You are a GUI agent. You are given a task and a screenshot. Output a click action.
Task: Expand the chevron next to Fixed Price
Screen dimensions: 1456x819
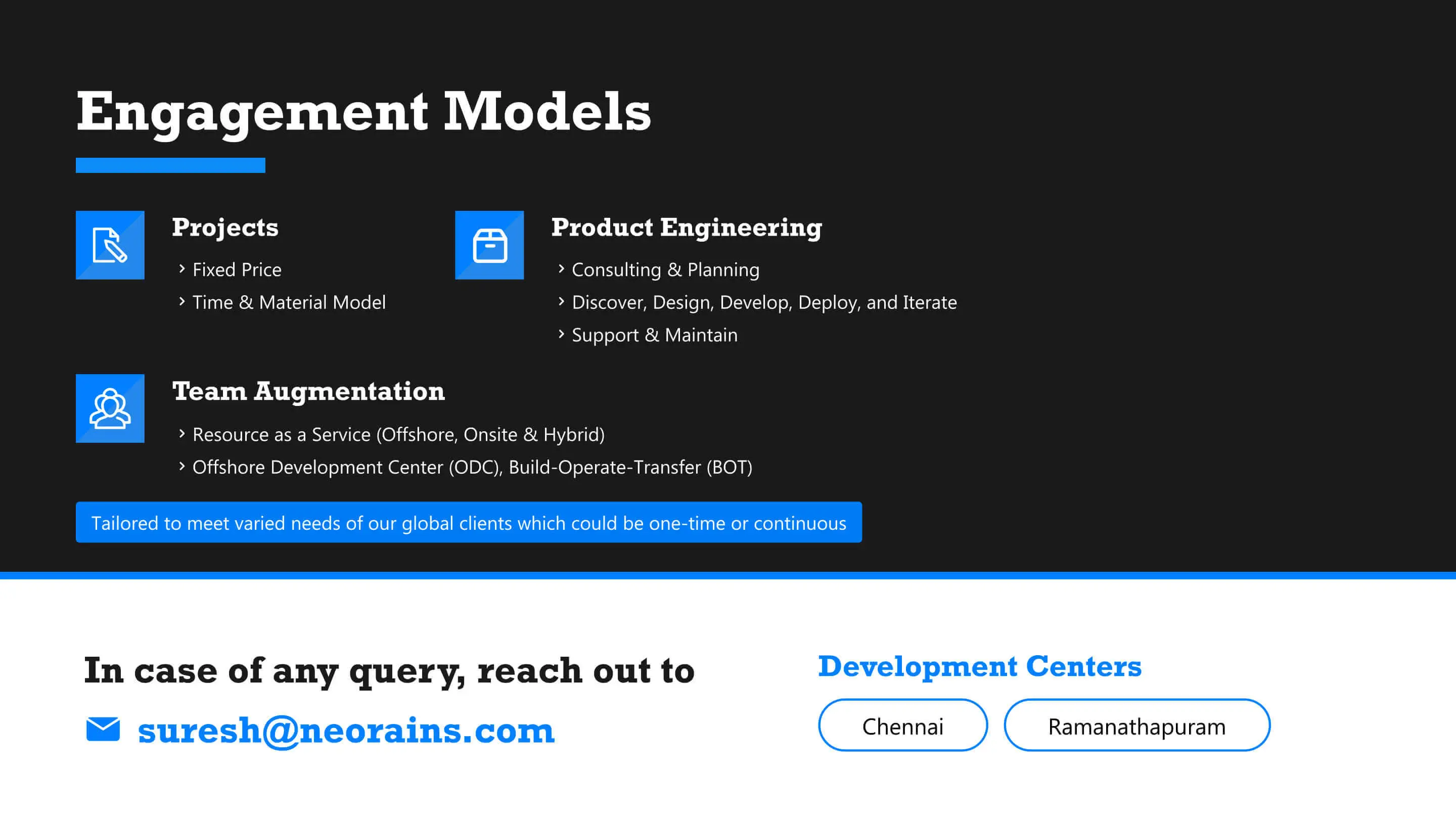point(182,269)
